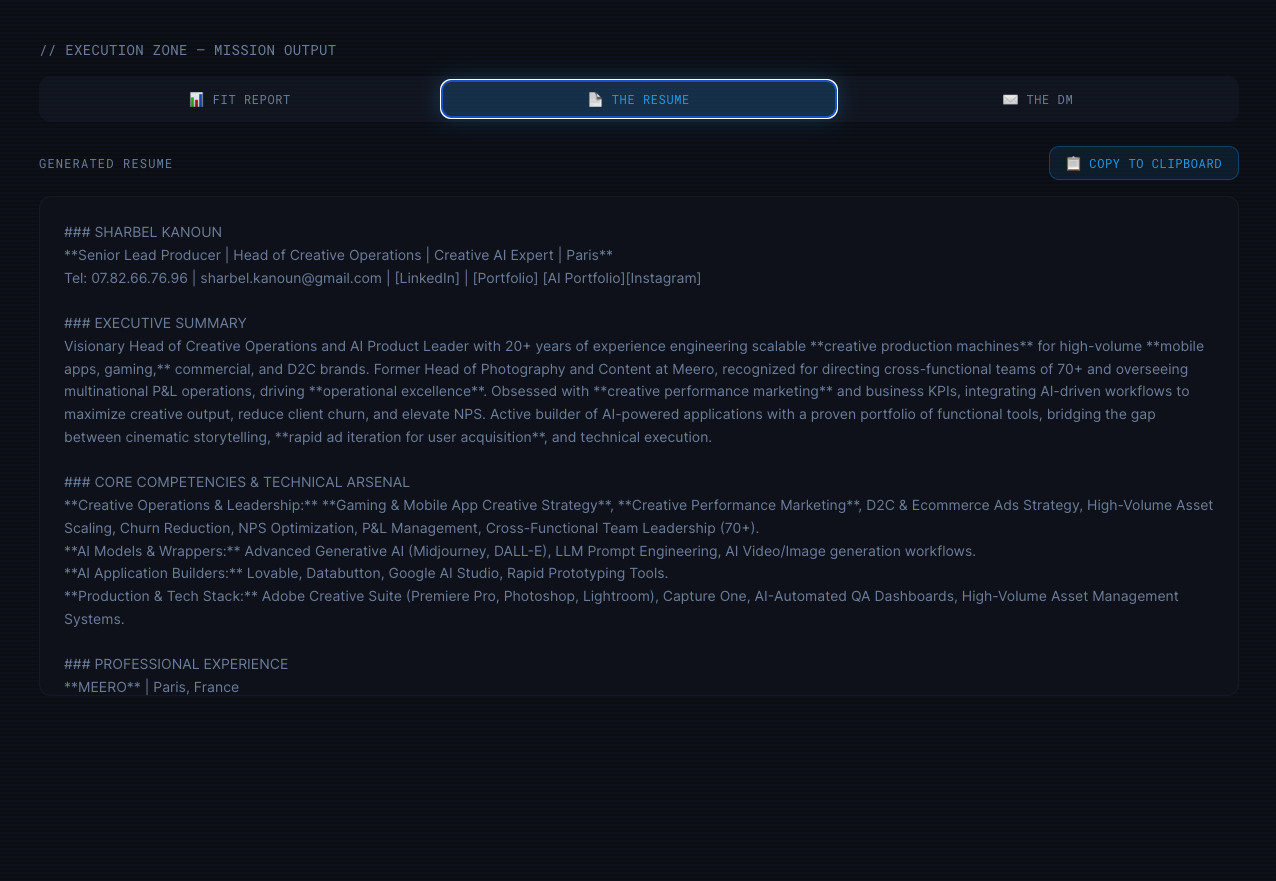The width and height of the screenshot is (1276, 881).
Task: Open The DM tab
Action: pos(1038,100)
